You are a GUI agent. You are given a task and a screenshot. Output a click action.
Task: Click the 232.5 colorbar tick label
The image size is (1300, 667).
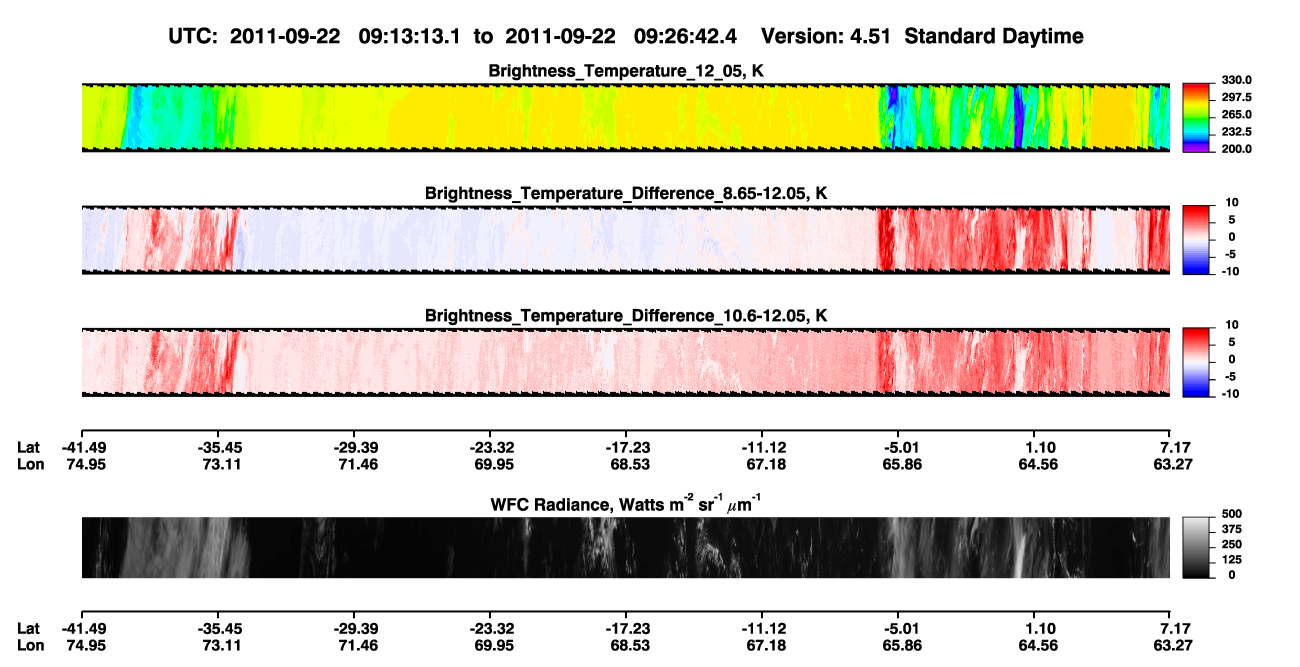pos(1237,132)
